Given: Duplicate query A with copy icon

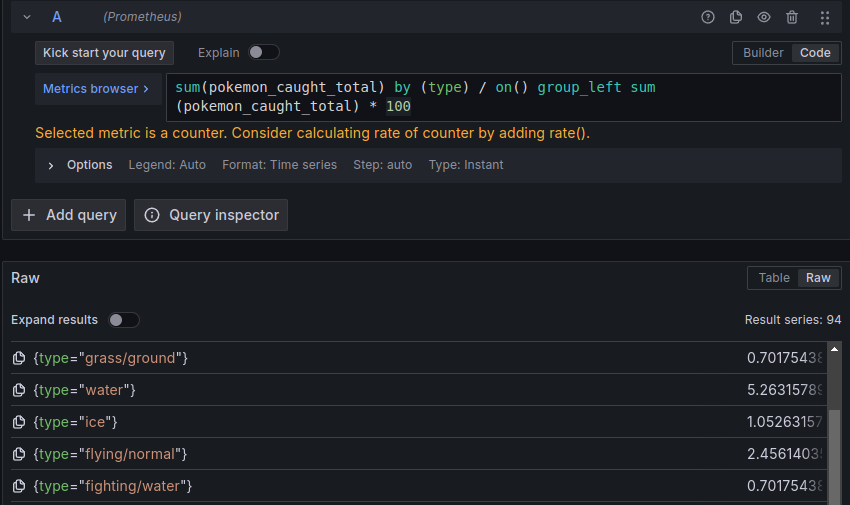Looking at the screenshot, I should [736, 17].
